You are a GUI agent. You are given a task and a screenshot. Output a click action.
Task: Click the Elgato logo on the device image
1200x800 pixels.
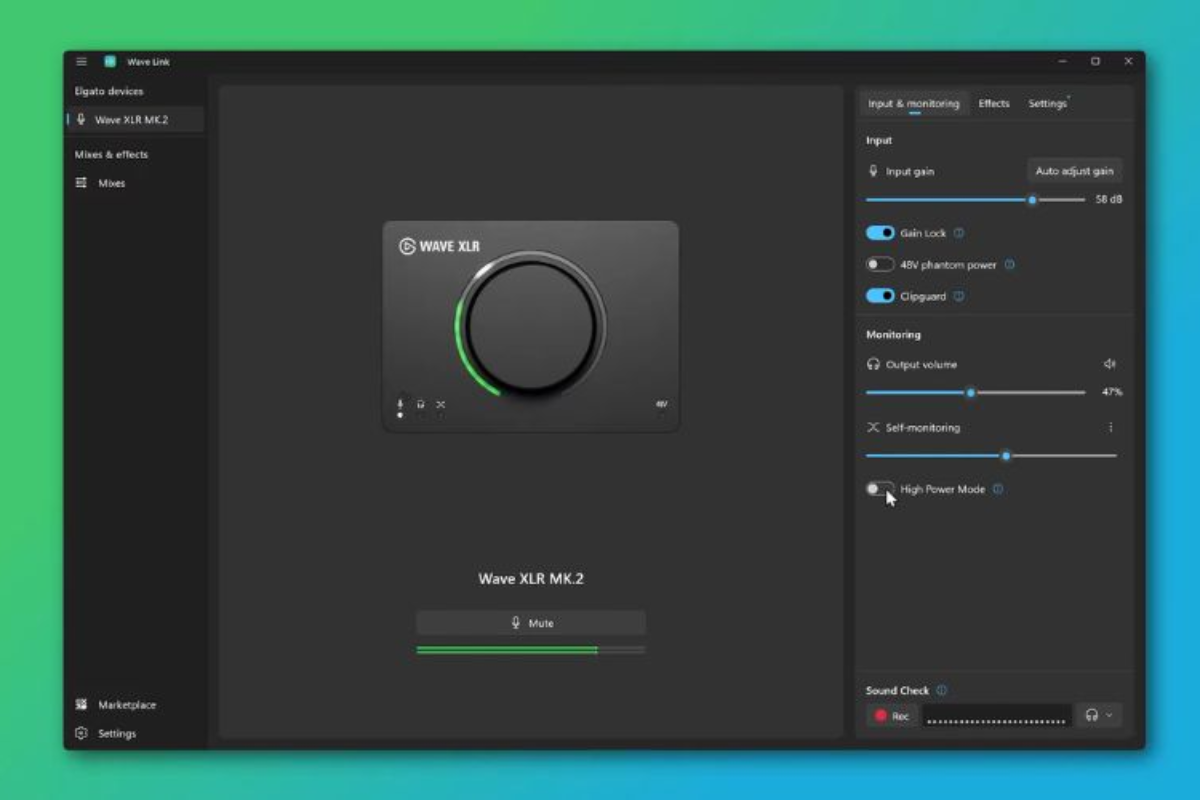407,246
